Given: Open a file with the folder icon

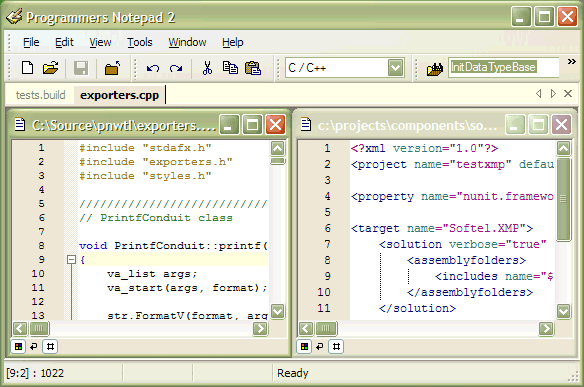Looking at the screenshot, I should [51, 68].
